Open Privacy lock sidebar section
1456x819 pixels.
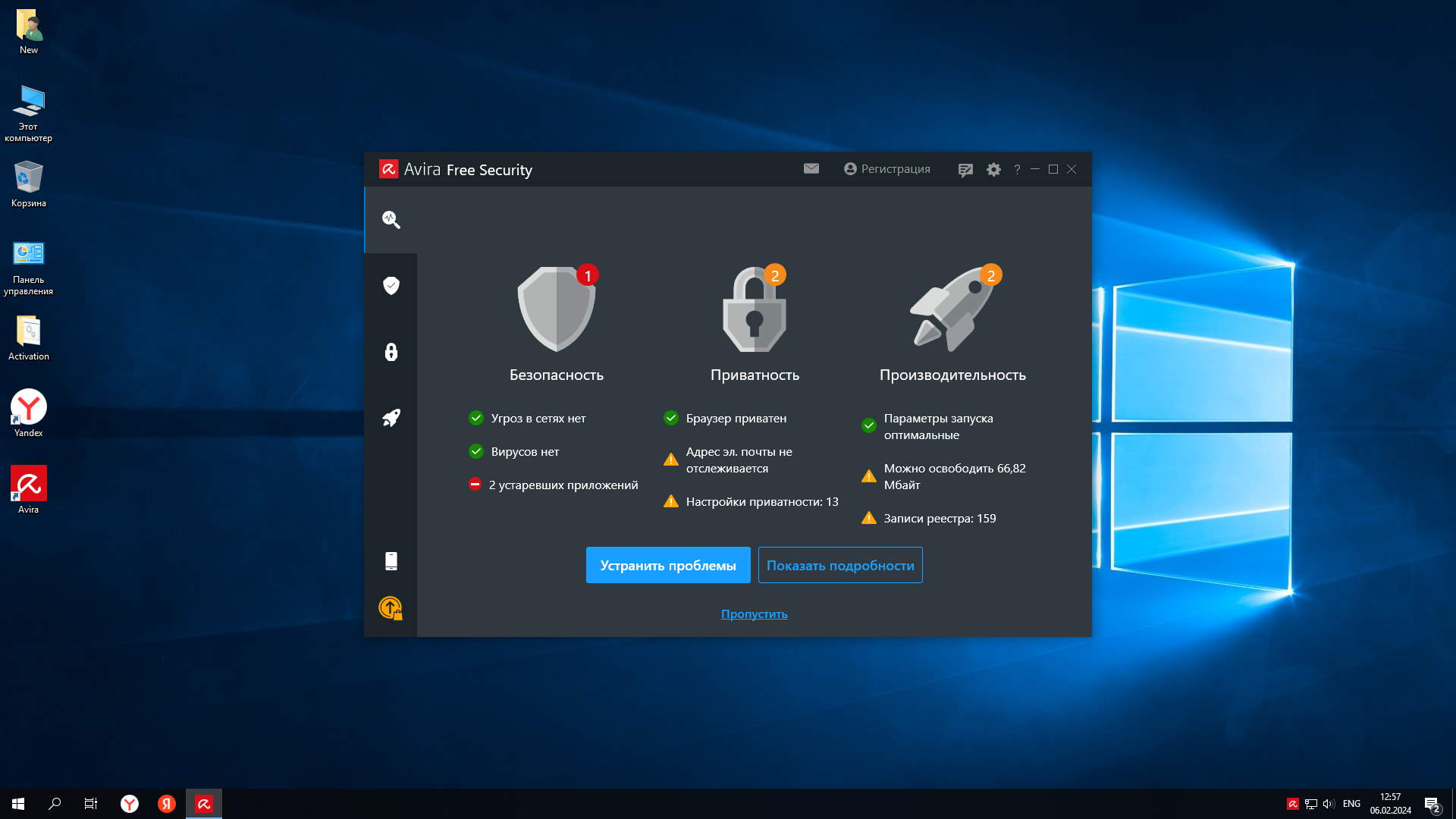(391, 352)
